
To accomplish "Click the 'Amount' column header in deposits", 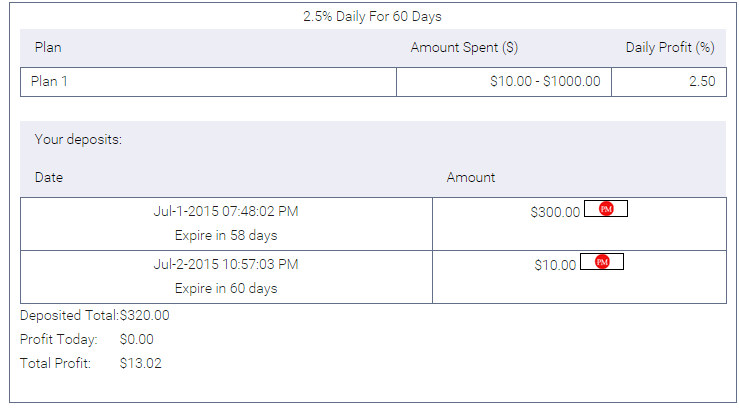I will 471,177.
